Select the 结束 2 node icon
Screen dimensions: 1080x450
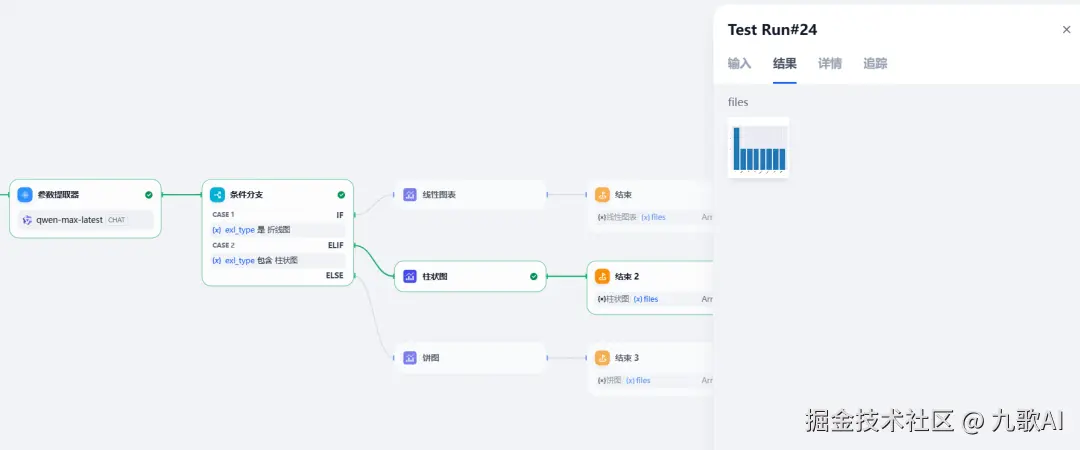602,276
